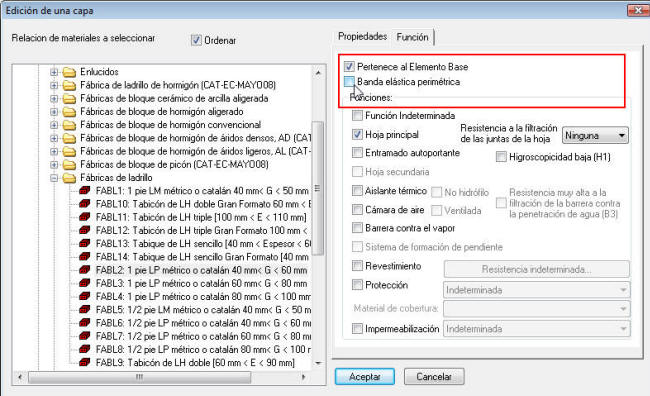The width and height of the screenshot is (650, 396).
Task: Select FABL2: 1 pie LP métrico item
Action: coord(201,270)
